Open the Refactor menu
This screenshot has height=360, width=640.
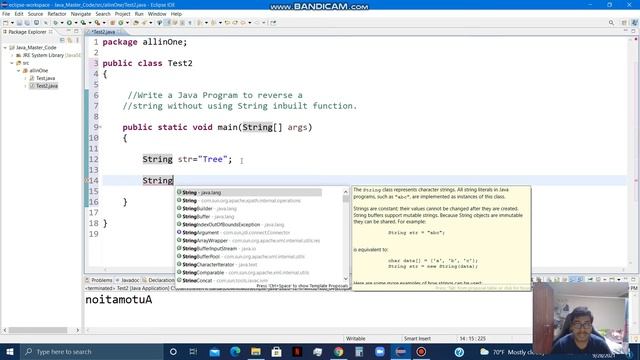coord(57,14)
